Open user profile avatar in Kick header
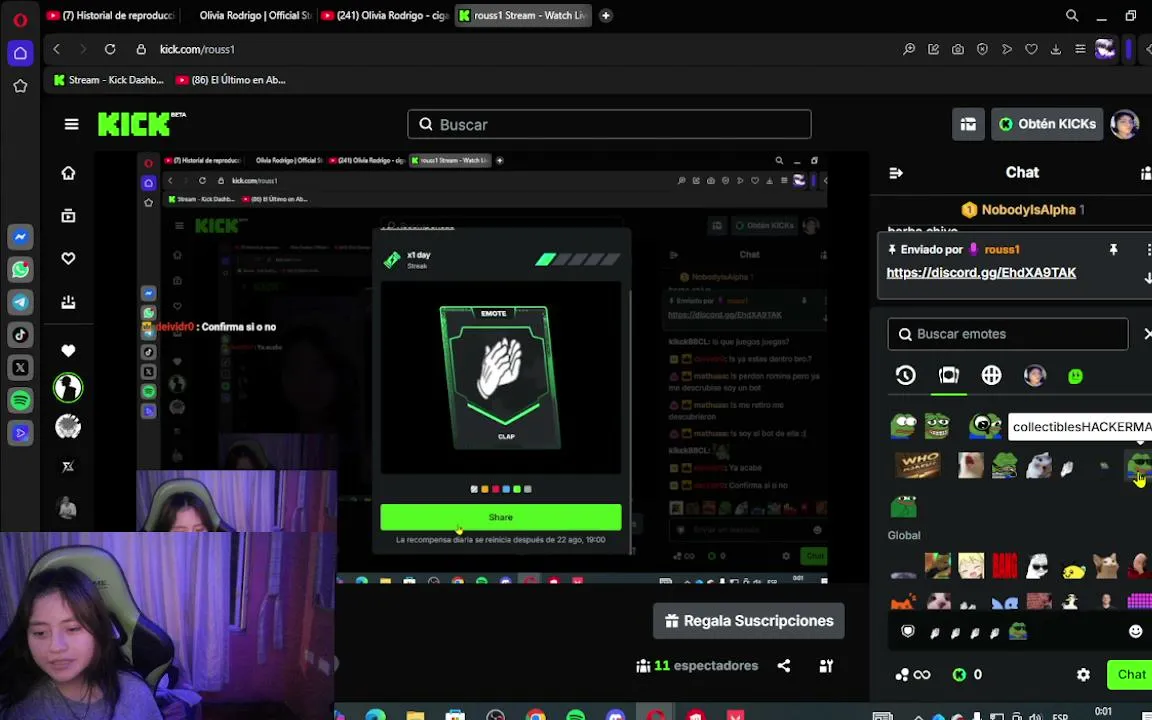The width and height of the screenshot is (1152, 720). point(1124,124)
